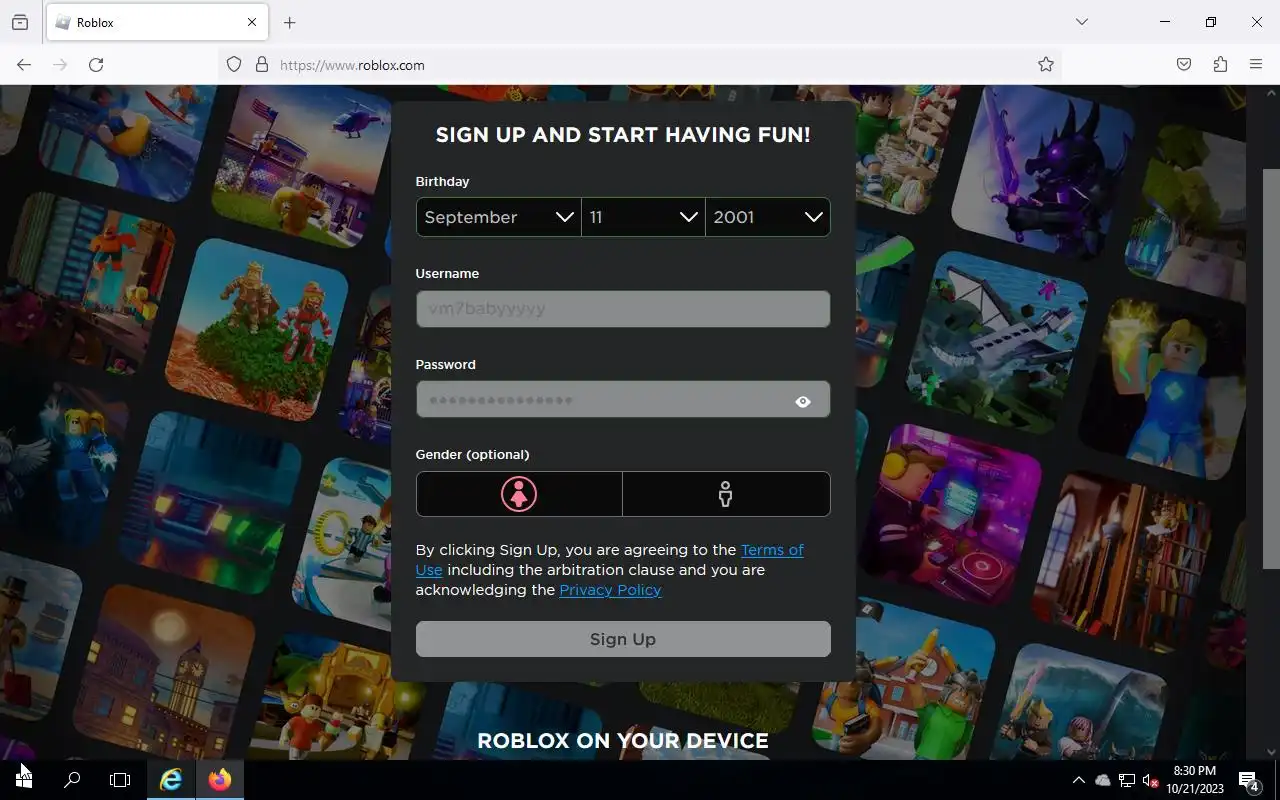1280x800 pixels.
Task: Open the OneDrive cloud tray icon
Action: (x=1103, y=780)
